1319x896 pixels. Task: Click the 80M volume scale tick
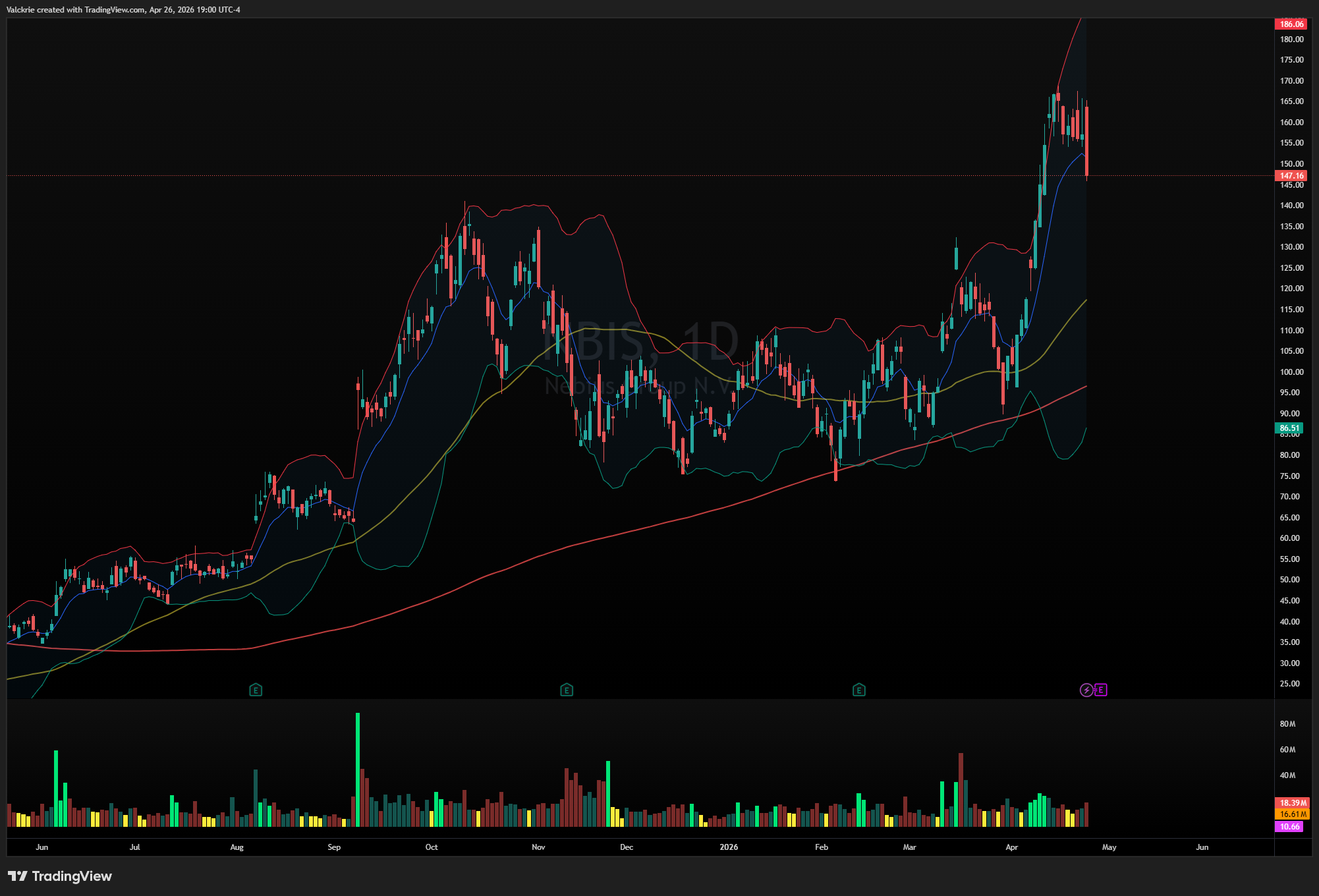point(1287,724)
